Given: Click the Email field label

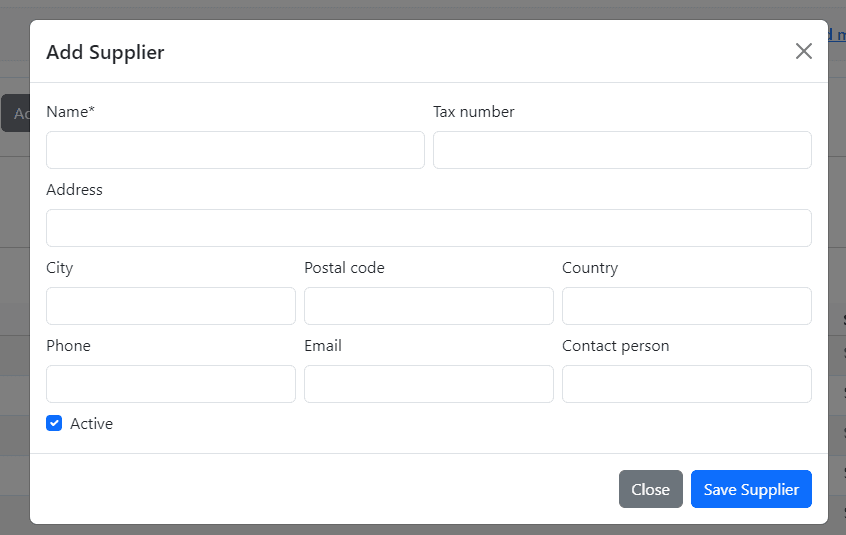Looking at the screenshot, I should [323, 346].
